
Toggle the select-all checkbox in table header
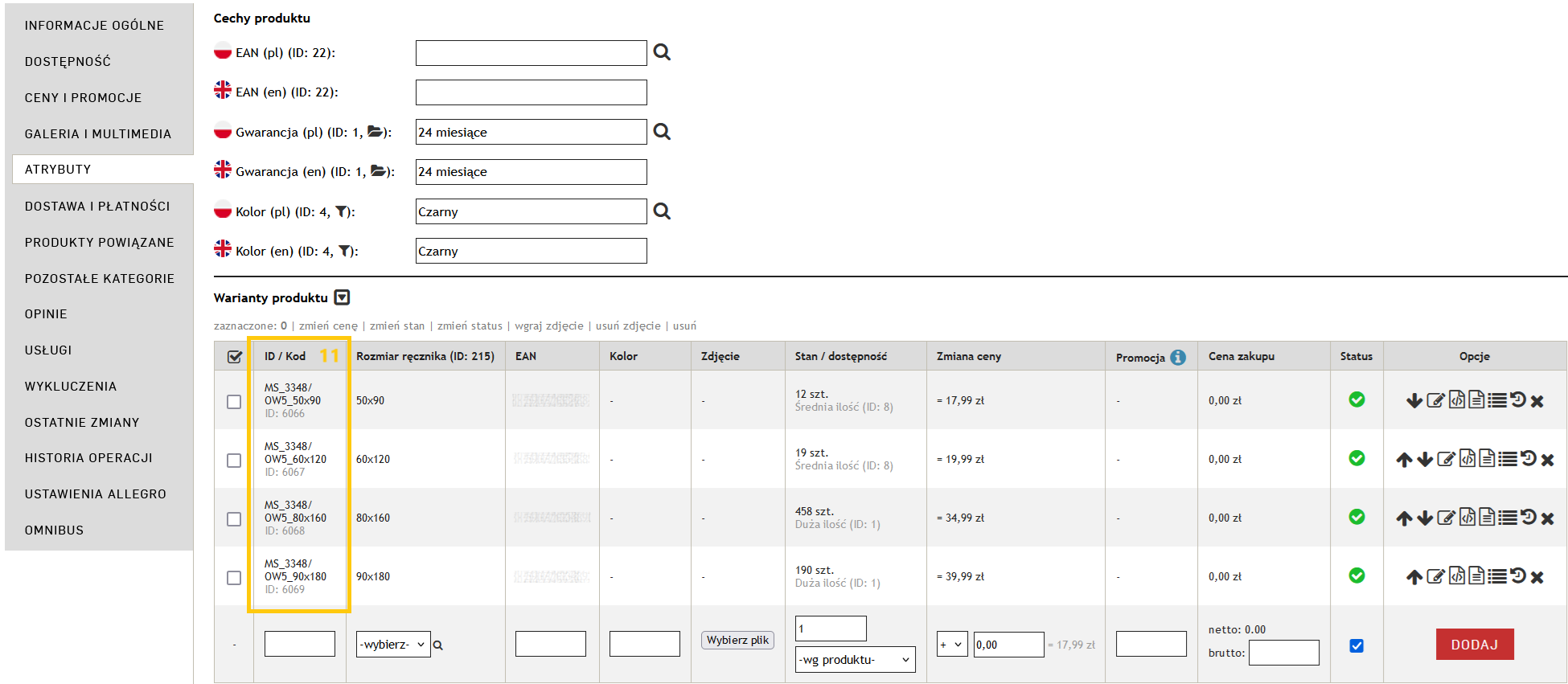[235, 357]
